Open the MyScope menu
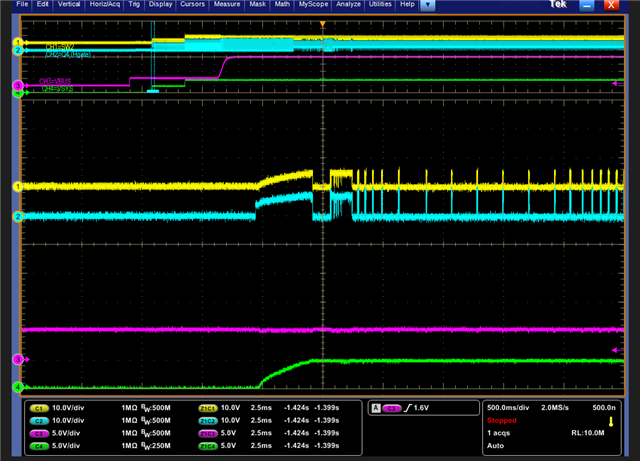 [313, 5]
